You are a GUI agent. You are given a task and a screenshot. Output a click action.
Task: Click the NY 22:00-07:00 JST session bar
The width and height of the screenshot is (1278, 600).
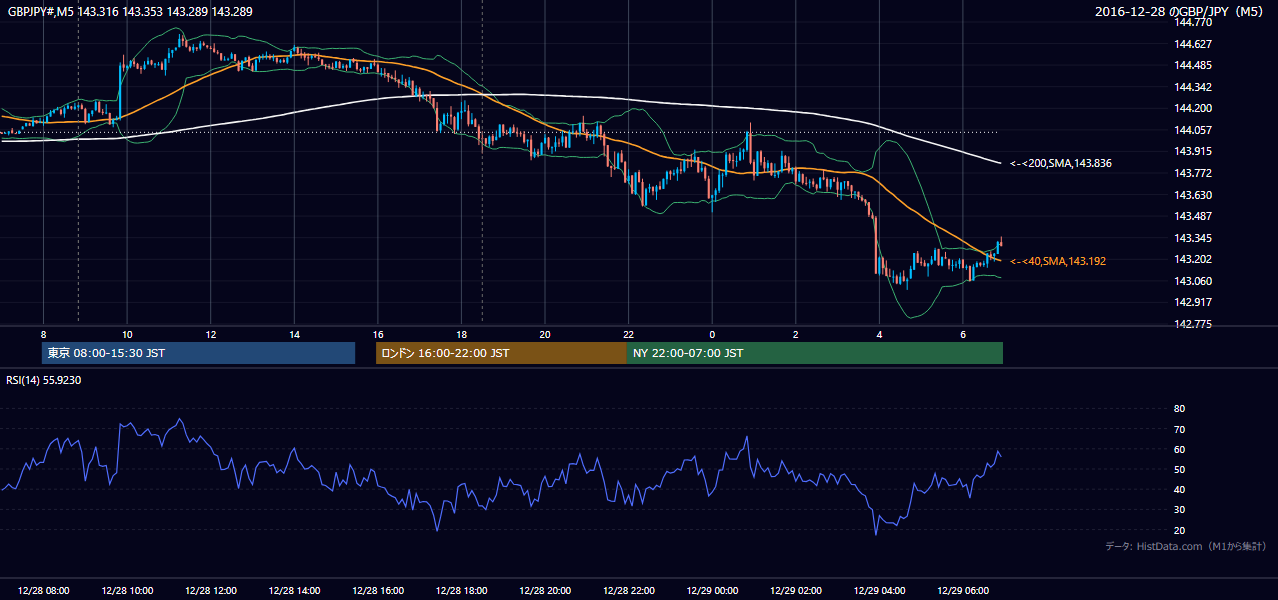(815, 353)
